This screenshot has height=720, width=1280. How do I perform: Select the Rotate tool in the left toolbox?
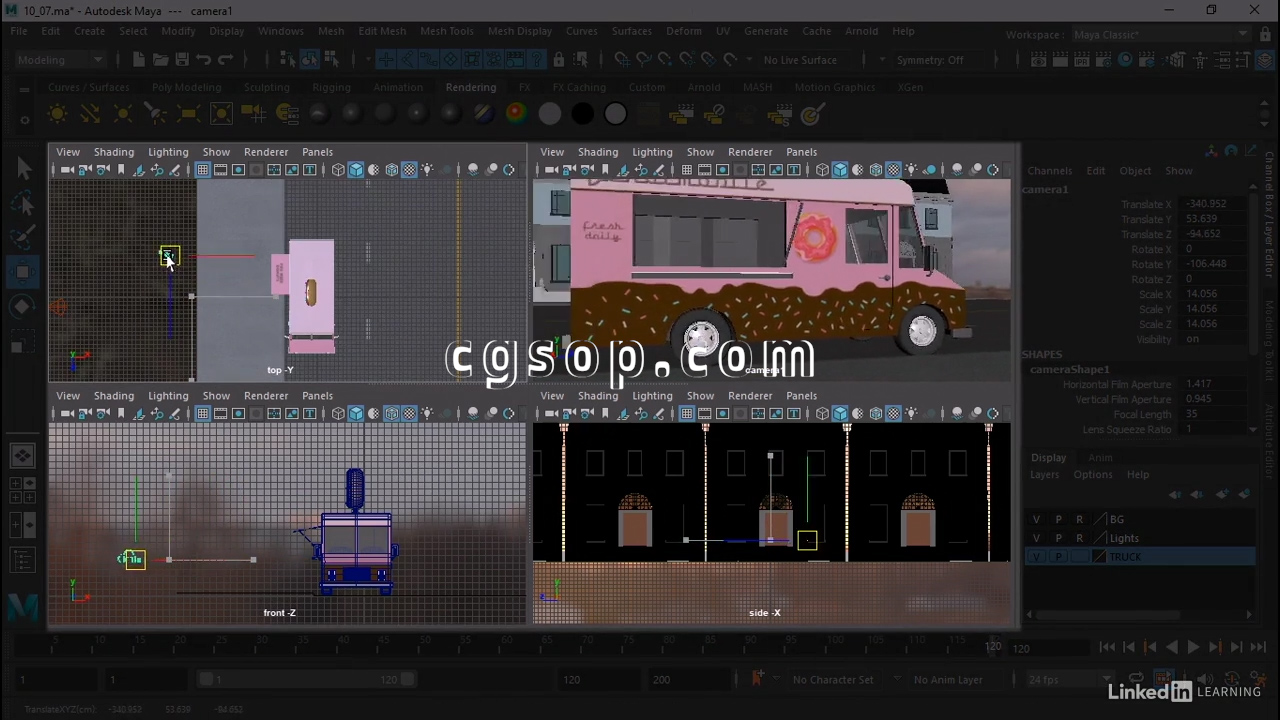coord(23,307)
